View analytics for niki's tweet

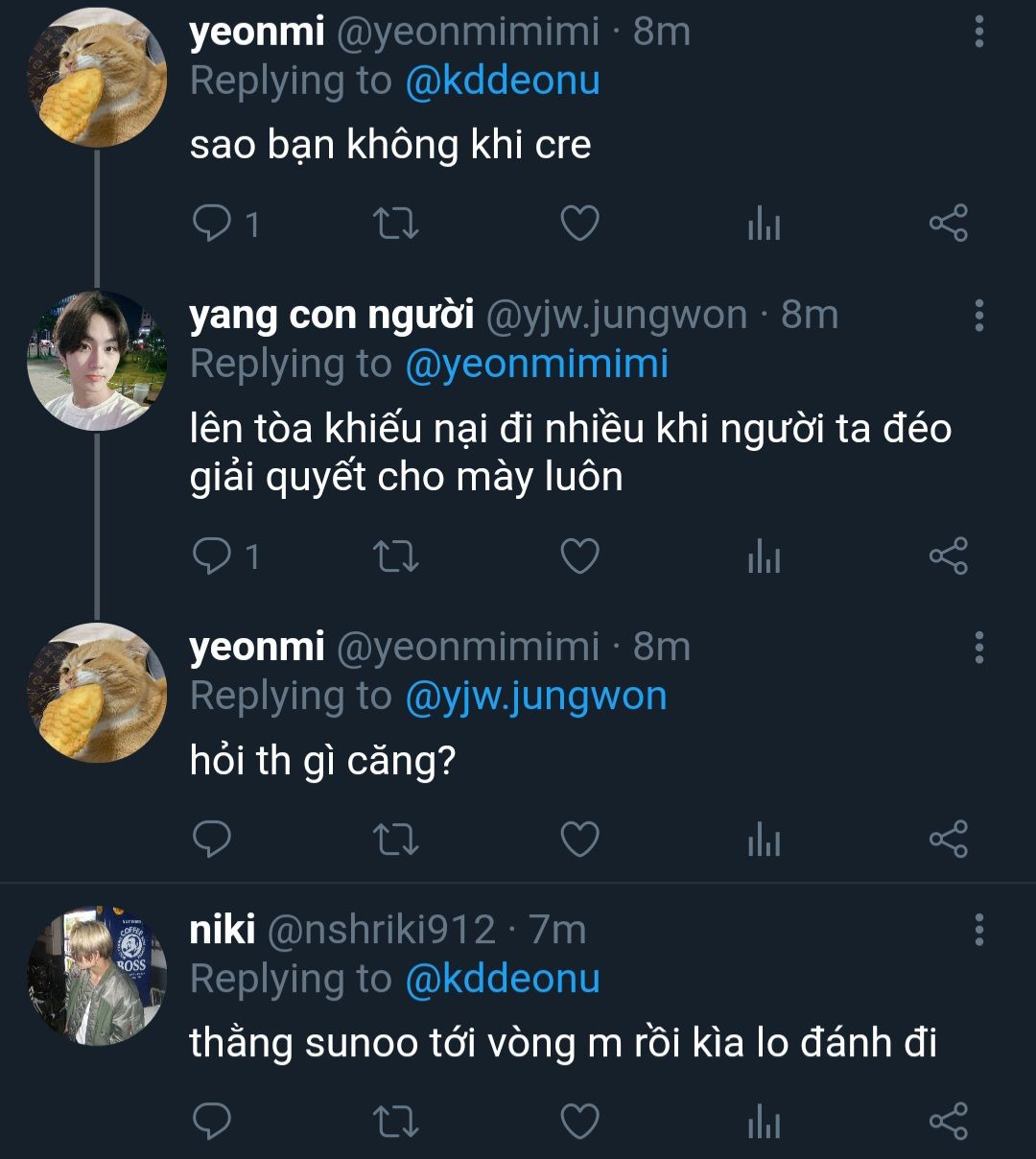[764, 1122]
